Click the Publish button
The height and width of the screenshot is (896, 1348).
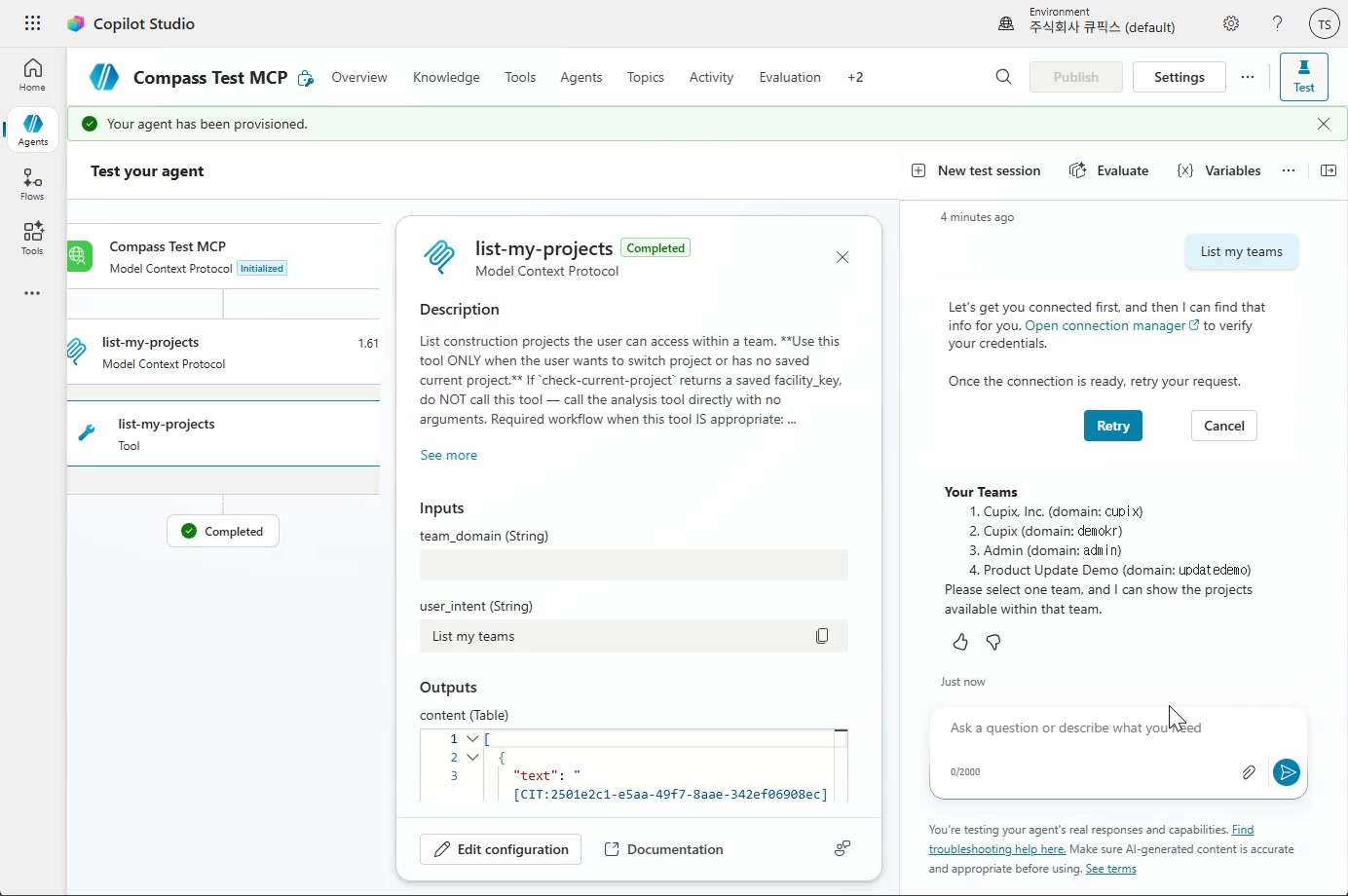point(1076,77)
